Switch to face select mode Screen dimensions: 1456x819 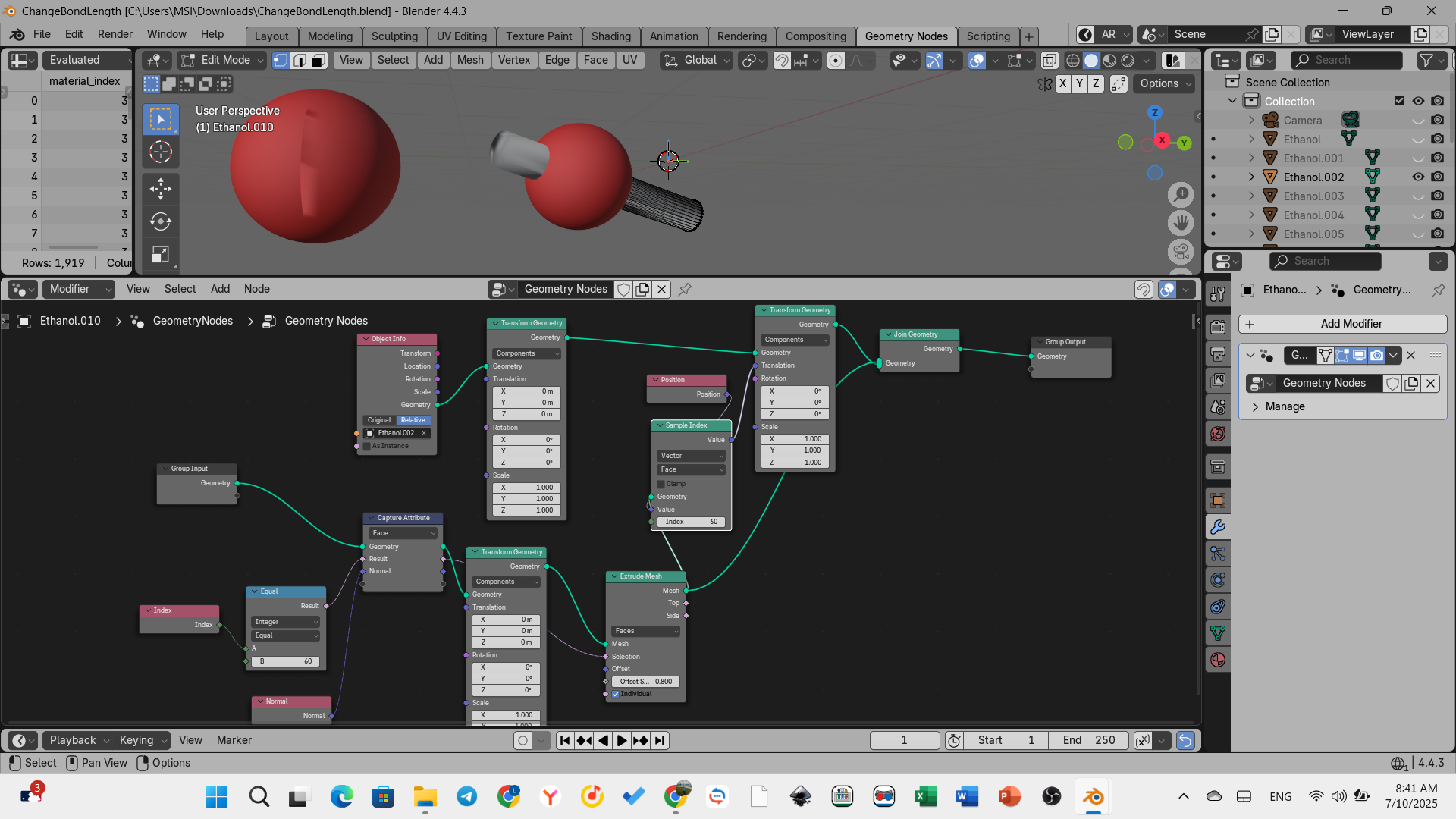coord(318,60)
